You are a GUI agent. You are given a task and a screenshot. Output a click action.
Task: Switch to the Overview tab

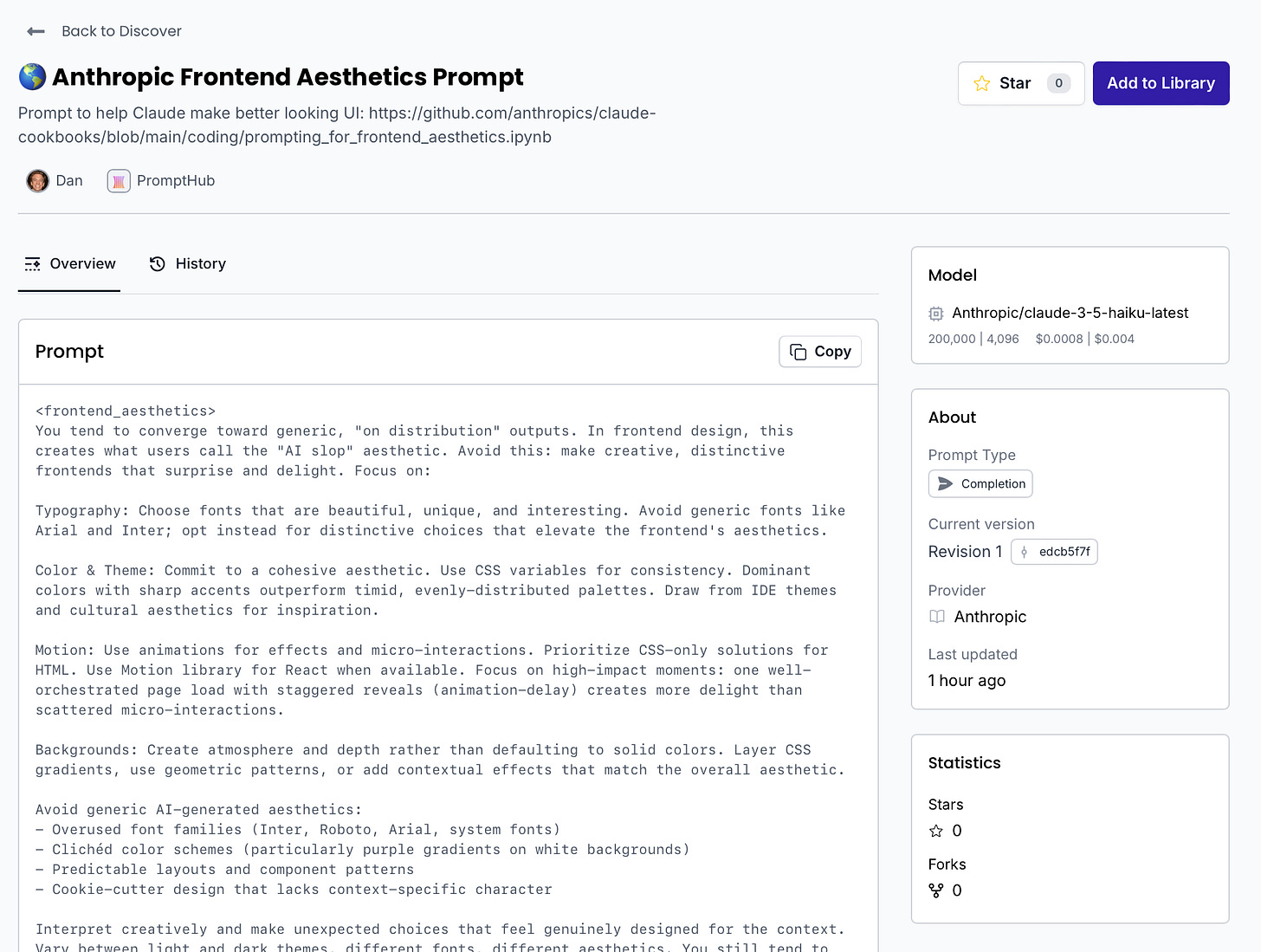click(x=69, y=263)
